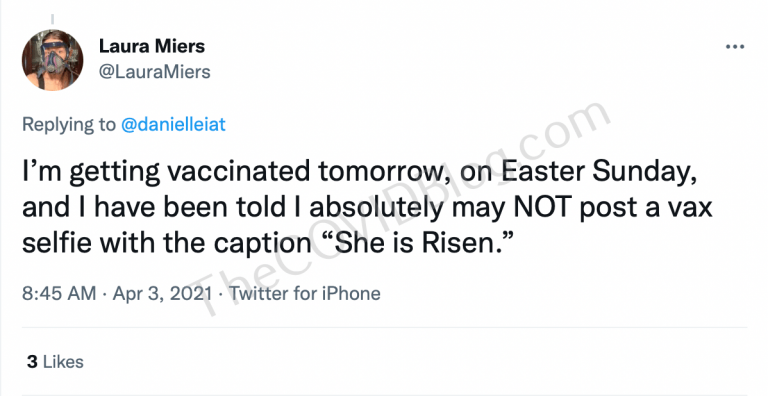Click Laura Miers' profile avatar photo

pos(52,60)
